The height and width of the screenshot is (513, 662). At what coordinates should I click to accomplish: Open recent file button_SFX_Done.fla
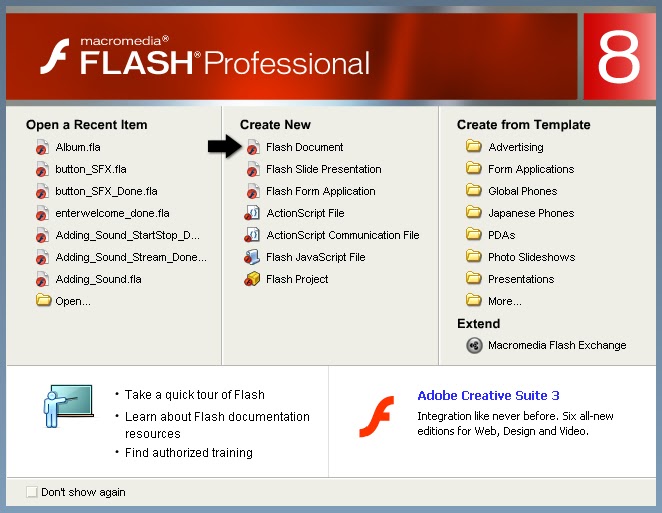pos(106,191)
